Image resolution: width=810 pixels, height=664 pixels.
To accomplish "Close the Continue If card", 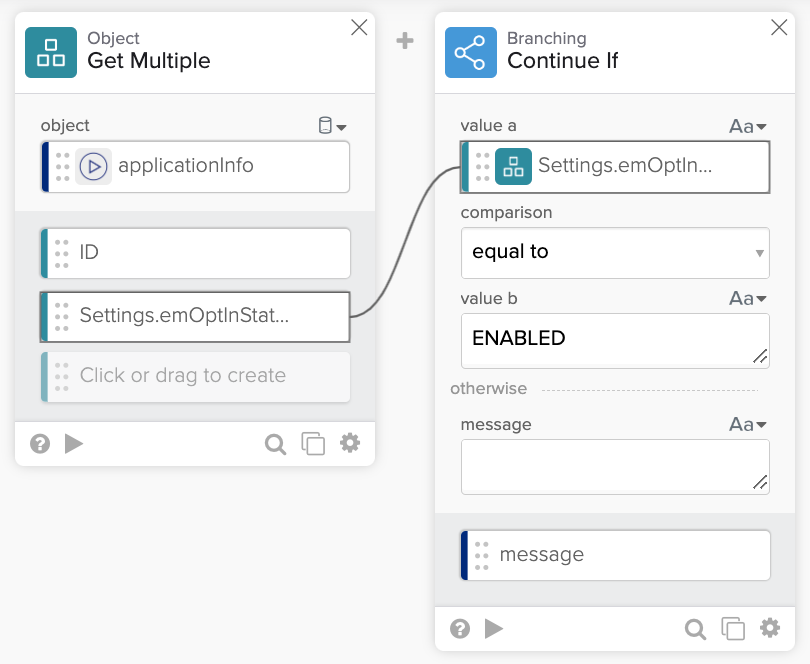I will click(779, 28).
